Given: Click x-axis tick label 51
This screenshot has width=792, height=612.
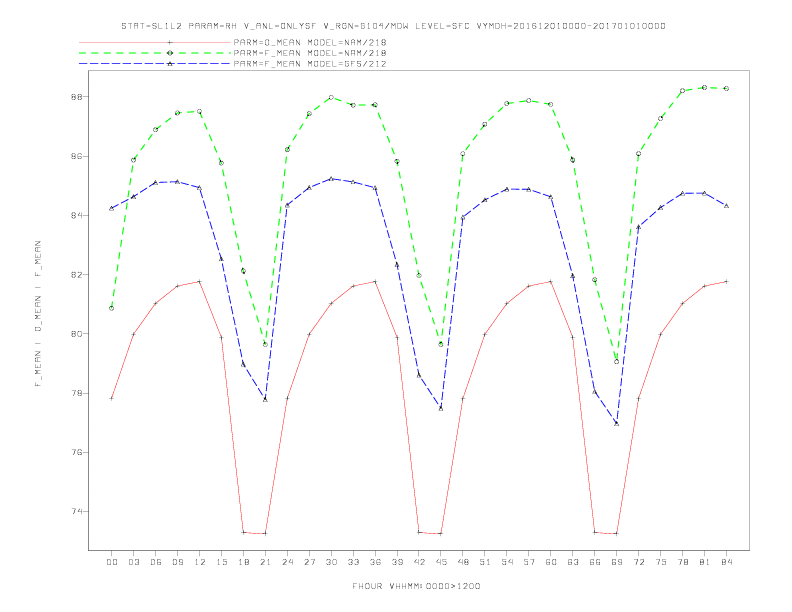Looking at the screenshot, I should point(485,562).
